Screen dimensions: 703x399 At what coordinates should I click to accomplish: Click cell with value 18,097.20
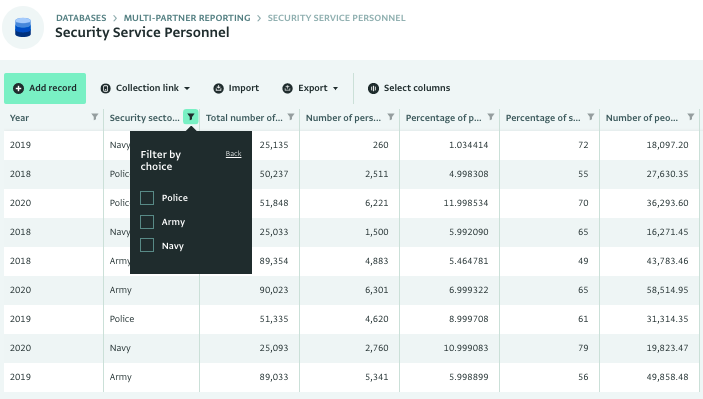667,145
